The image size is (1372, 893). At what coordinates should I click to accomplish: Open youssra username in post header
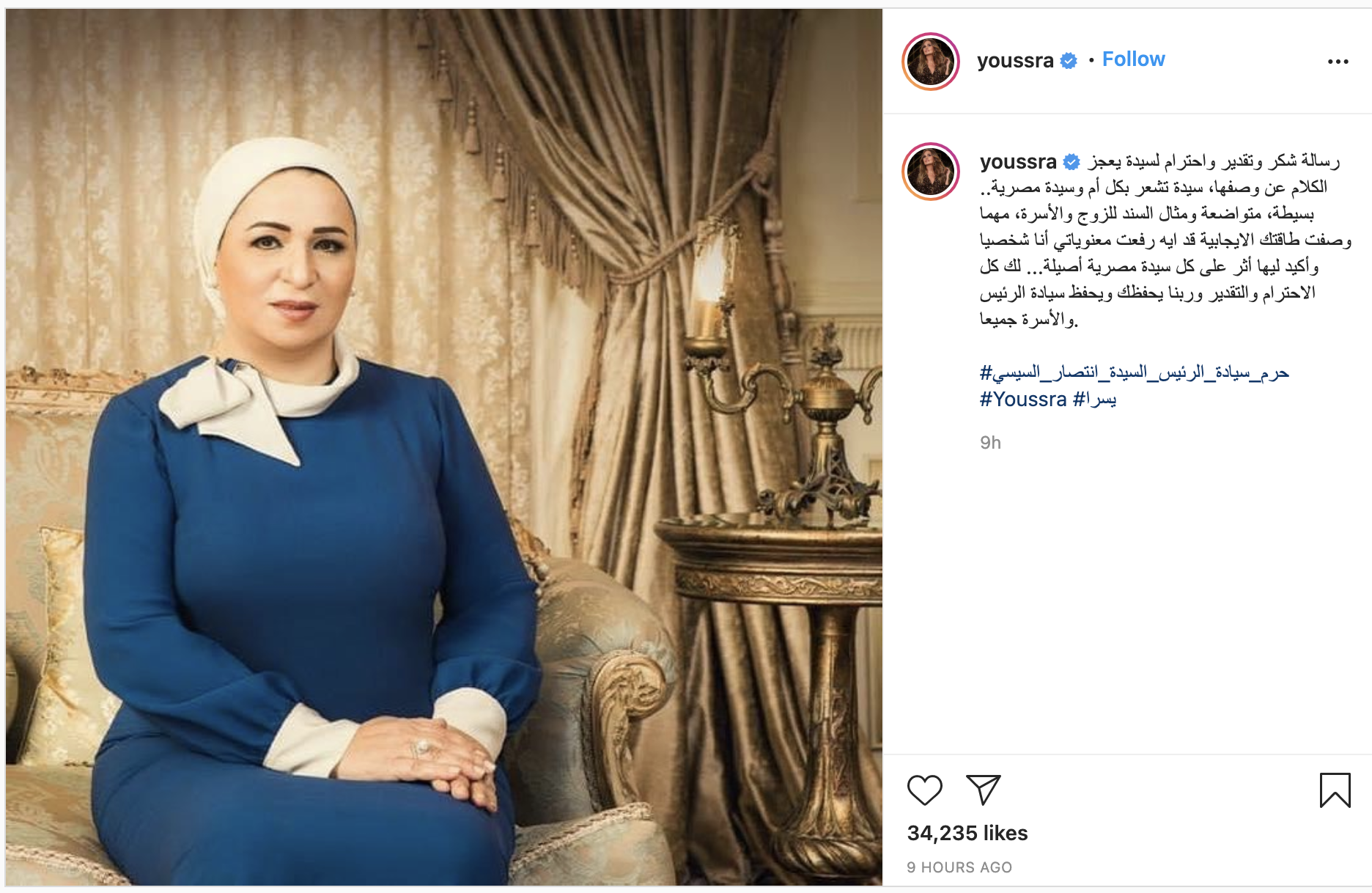[x=1015, y=60]
